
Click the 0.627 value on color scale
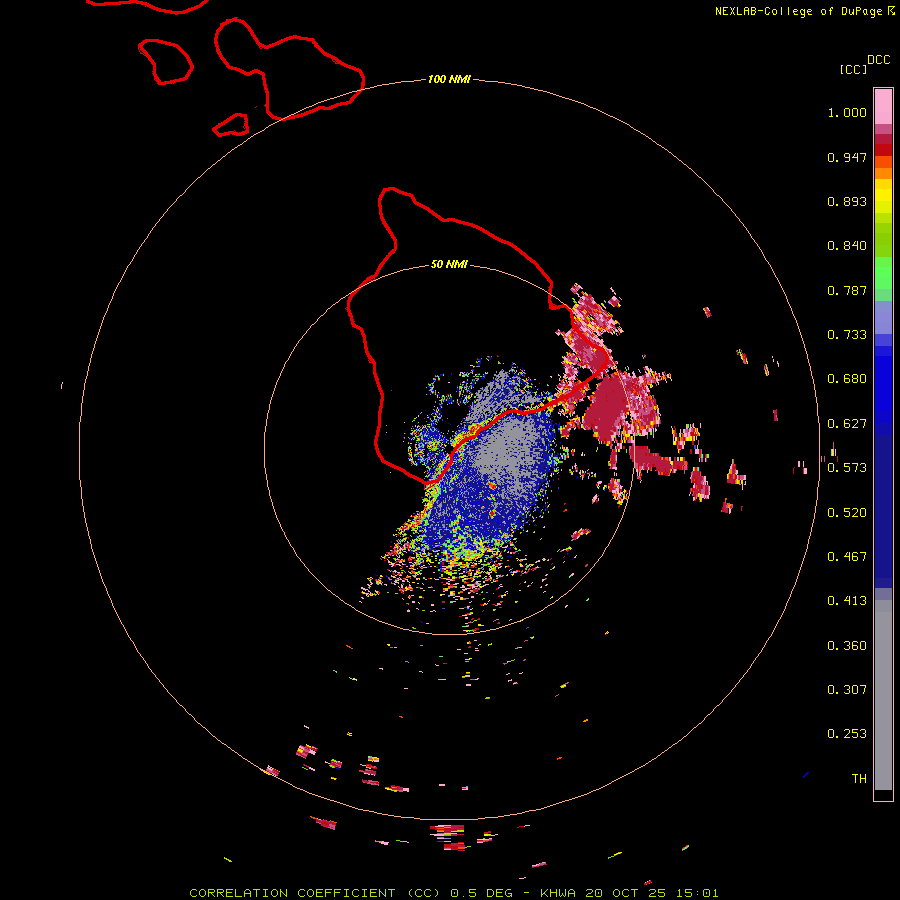[x=847, y=424]
